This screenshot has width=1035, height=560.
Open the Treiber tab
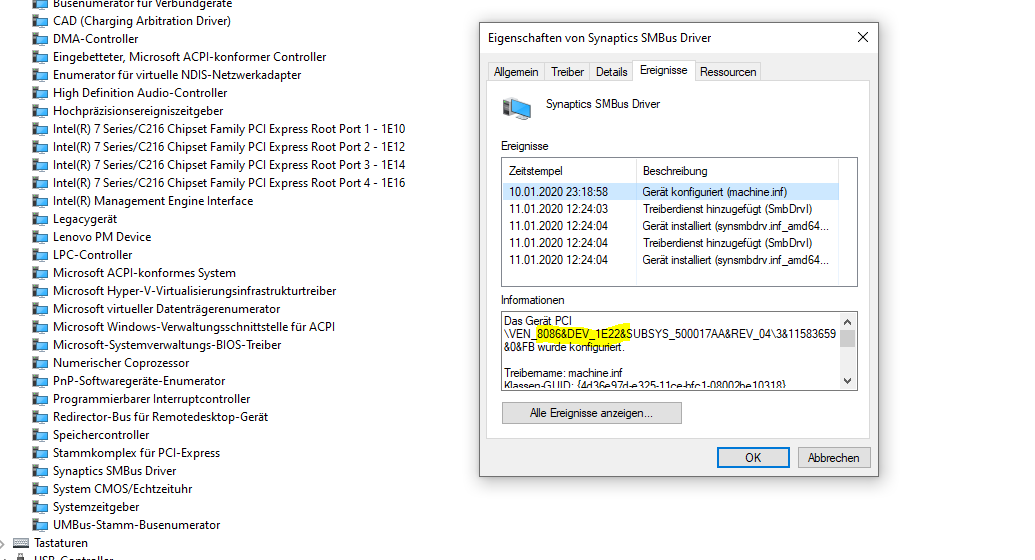568,72
